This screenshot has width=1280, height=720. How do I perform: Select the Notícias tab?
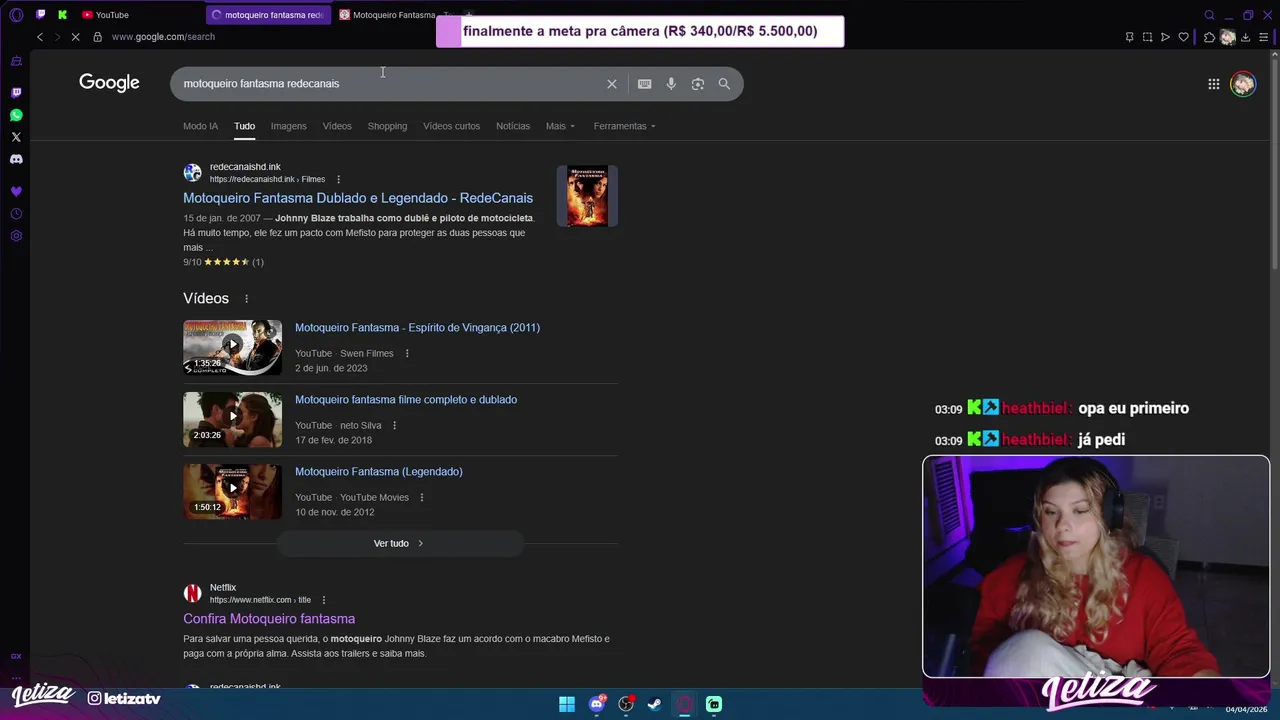click(513, 126)
